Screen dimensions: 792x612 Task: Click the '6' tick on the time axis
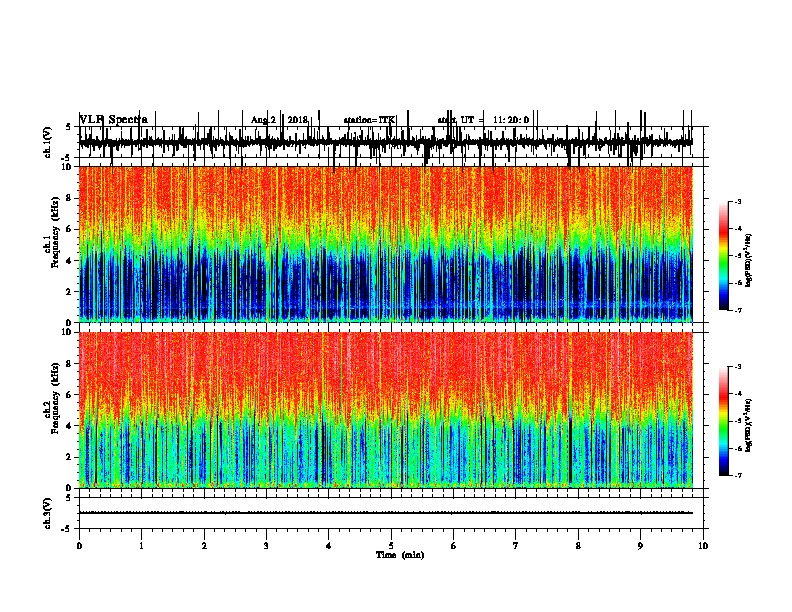[x=454, y=546]
